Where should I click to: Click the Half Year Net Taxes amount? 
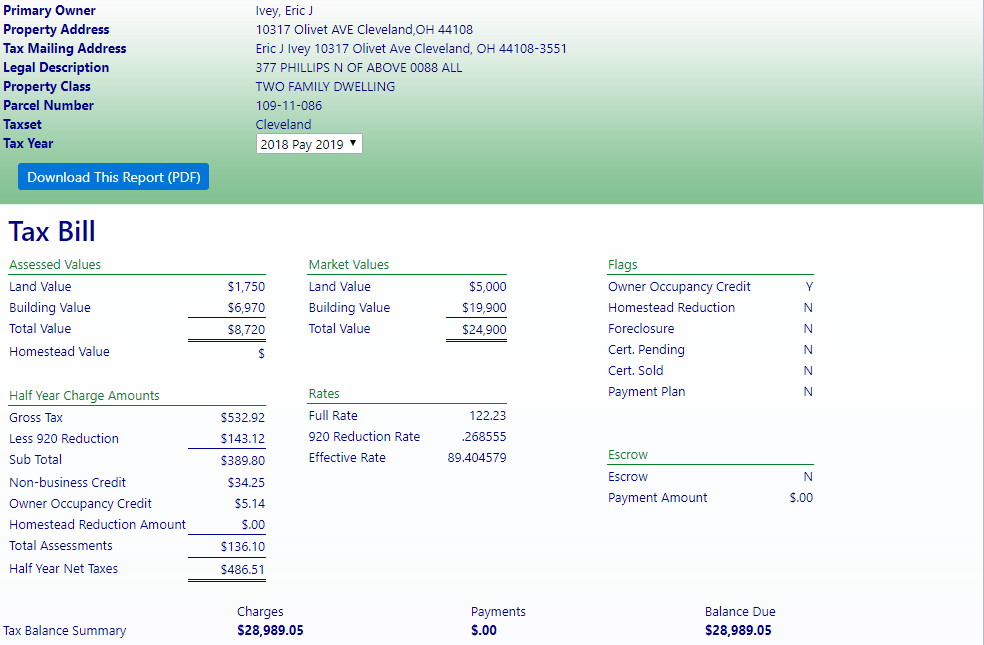243,569
